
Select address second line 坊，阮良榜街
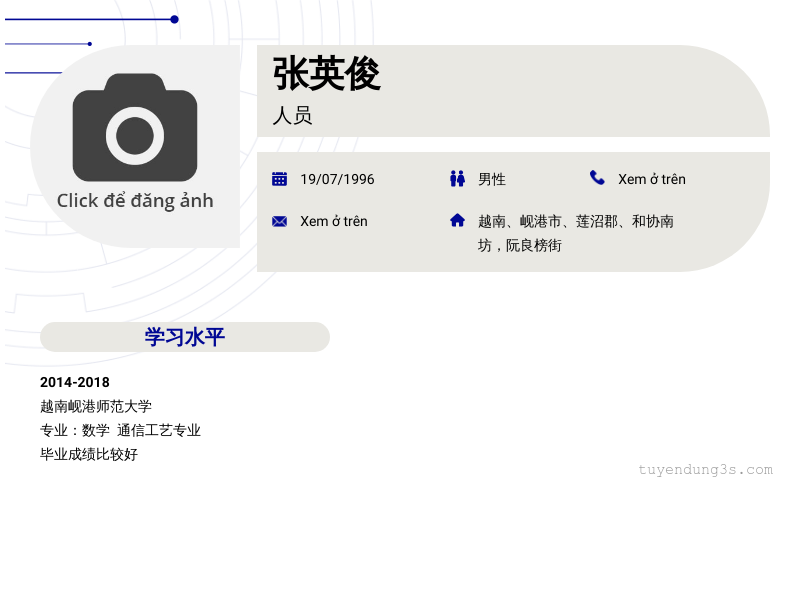click(519, 245)
